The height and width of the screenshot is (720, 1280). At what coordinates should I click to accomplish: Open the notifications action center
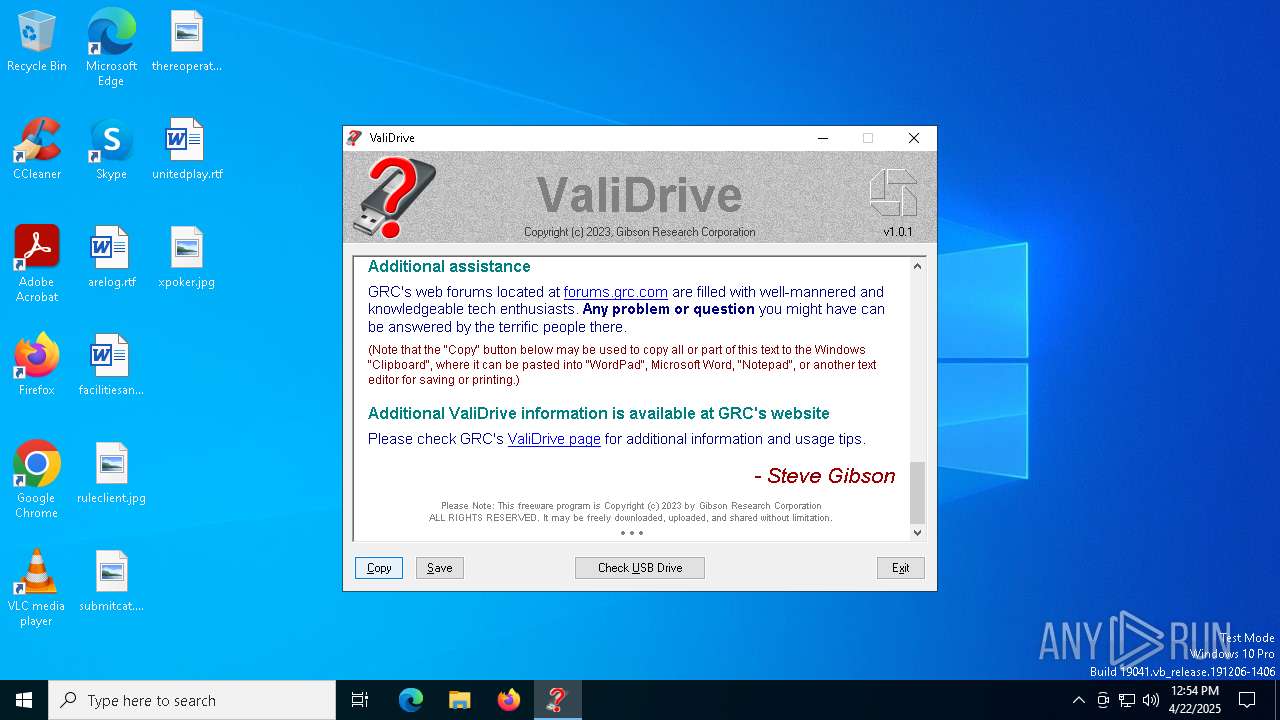(1247, 700)
